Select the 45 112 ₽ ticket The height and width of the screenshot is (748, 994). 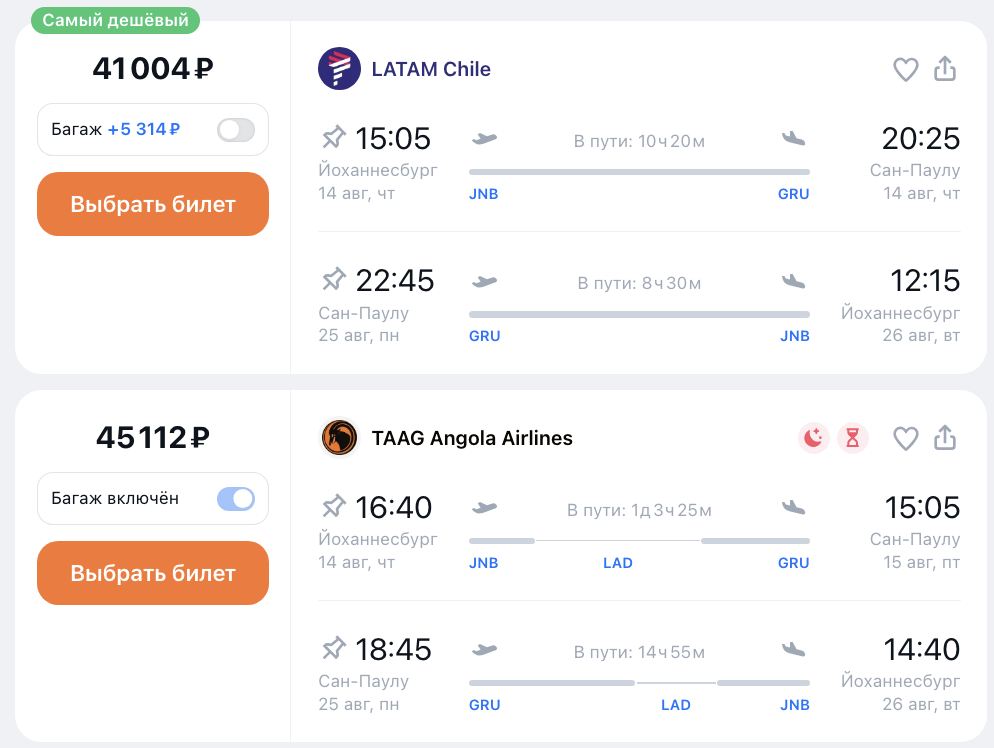(x=153, y=573)
